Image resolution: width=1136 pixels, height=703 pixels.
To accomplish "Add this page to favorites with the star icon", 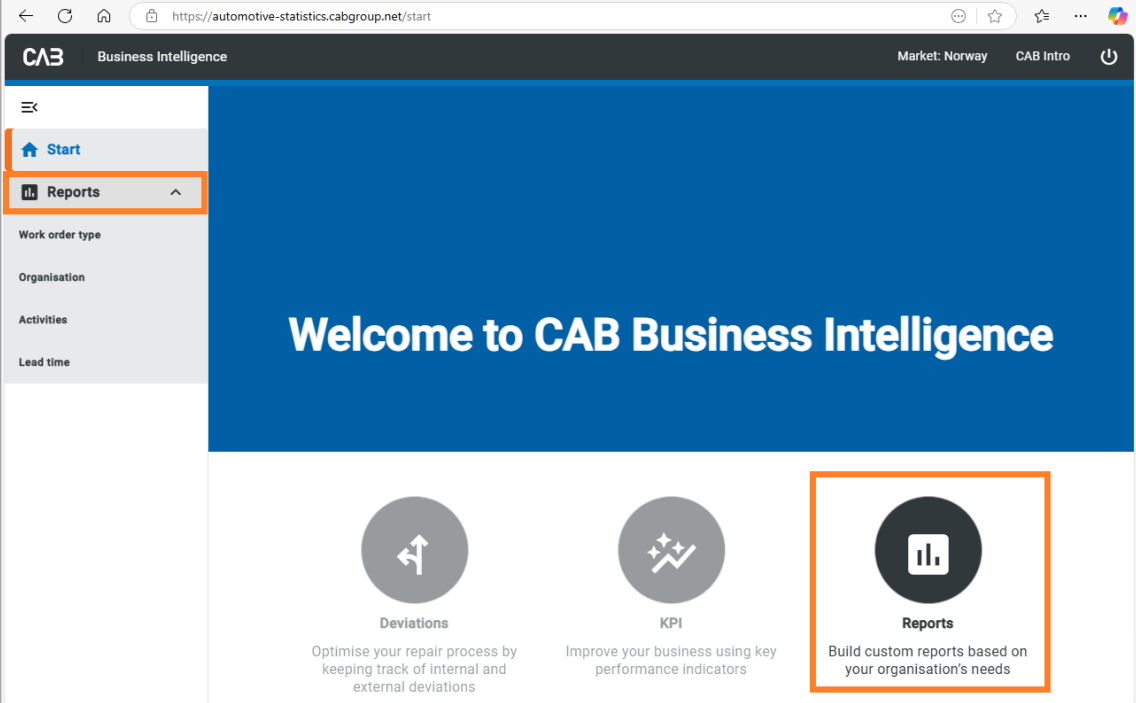I will (x=995, y=16).
